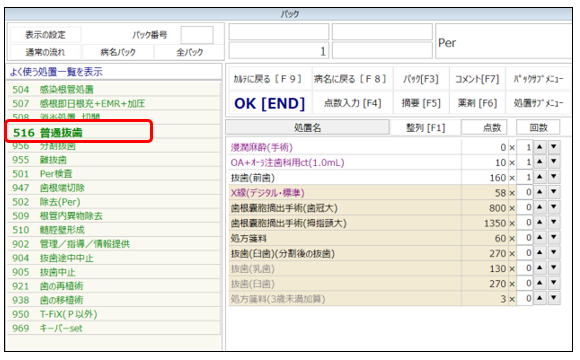The height and width of the screenshot is (360, 580).
Task: Decrease count for 抜歯(乳歯) row
Action: [x=554, y=269]
